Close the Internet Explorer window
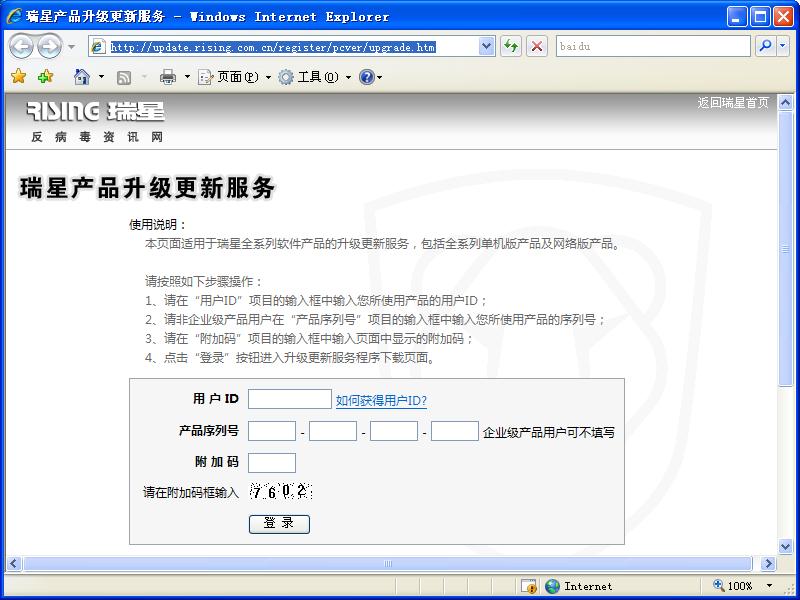800x600 pixels. (x=783, y=17)
